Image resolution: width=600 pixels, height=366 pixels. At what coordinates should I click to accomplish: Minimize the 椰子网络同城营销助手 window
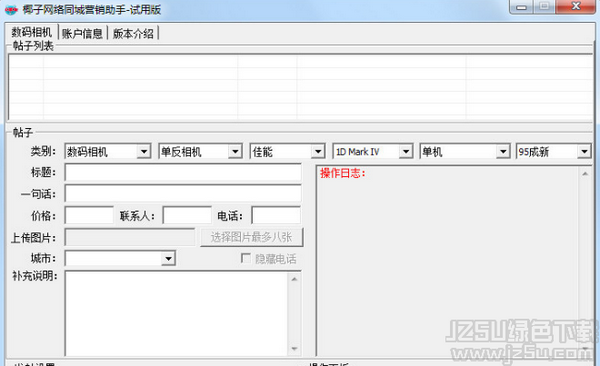521,7
